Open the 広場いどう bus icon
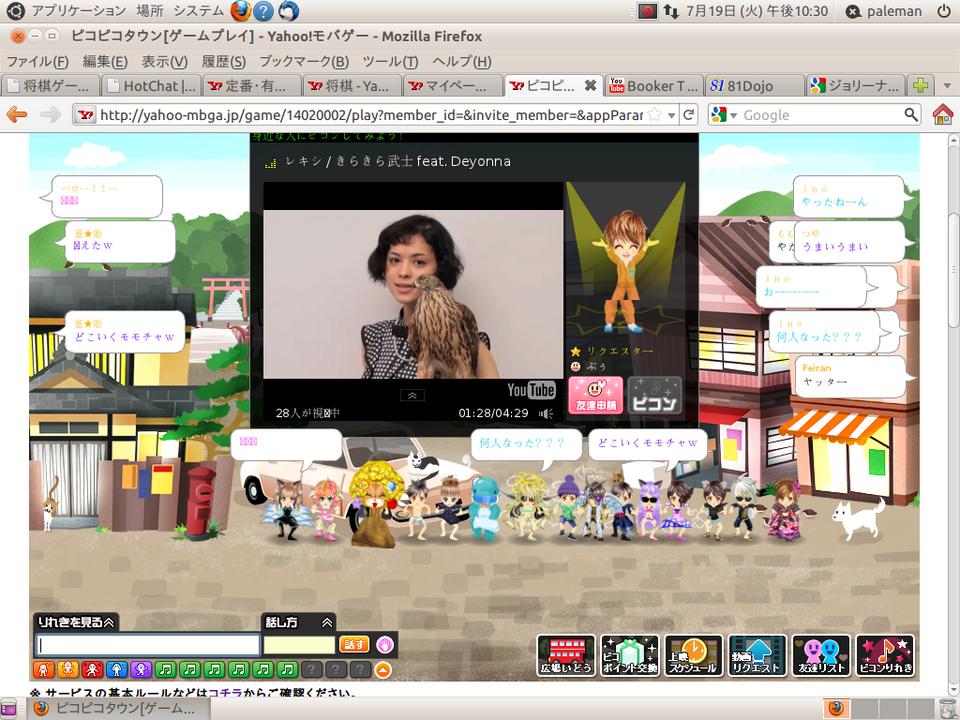The image size is (960, 720). [x=566, y=656]
